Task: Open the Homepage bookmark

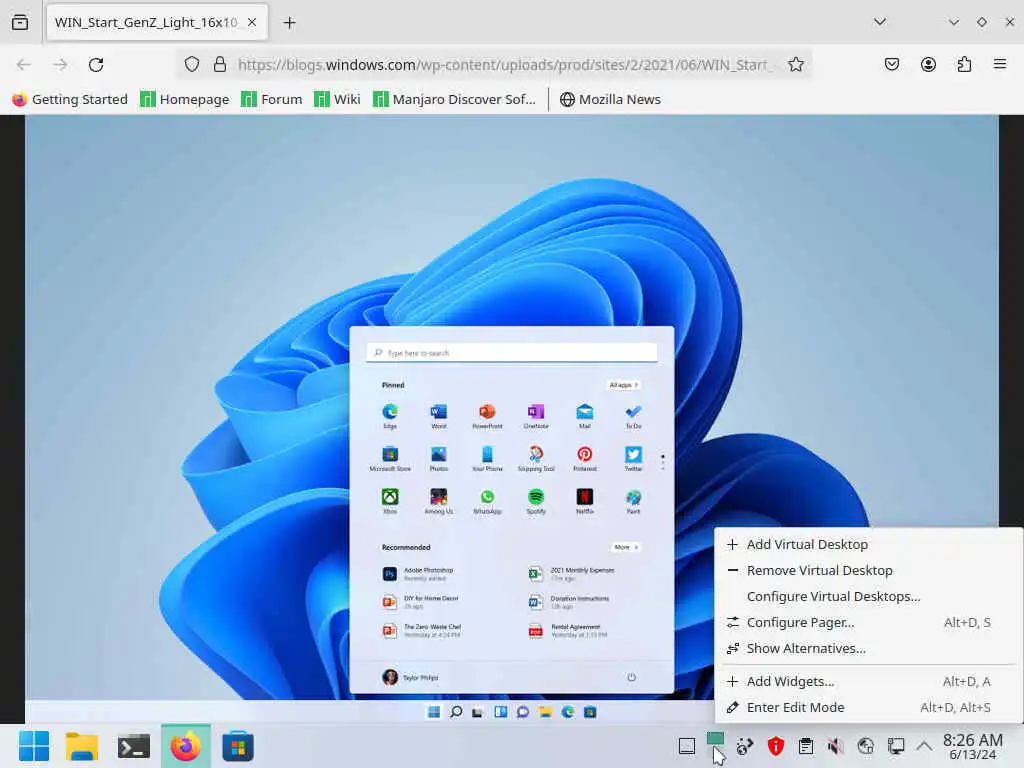Action: 185,99
